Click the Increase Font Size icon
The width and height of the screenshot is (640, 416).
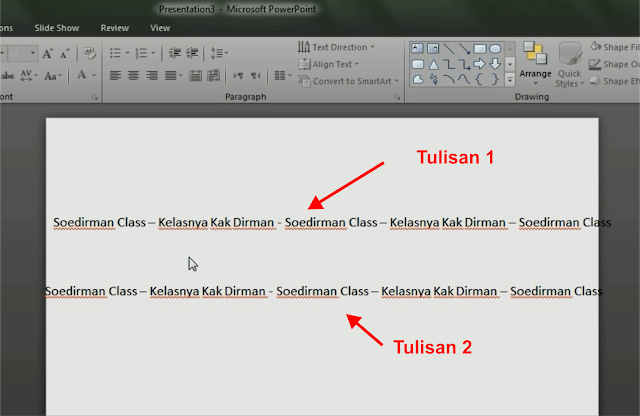(x=48, y=53)
